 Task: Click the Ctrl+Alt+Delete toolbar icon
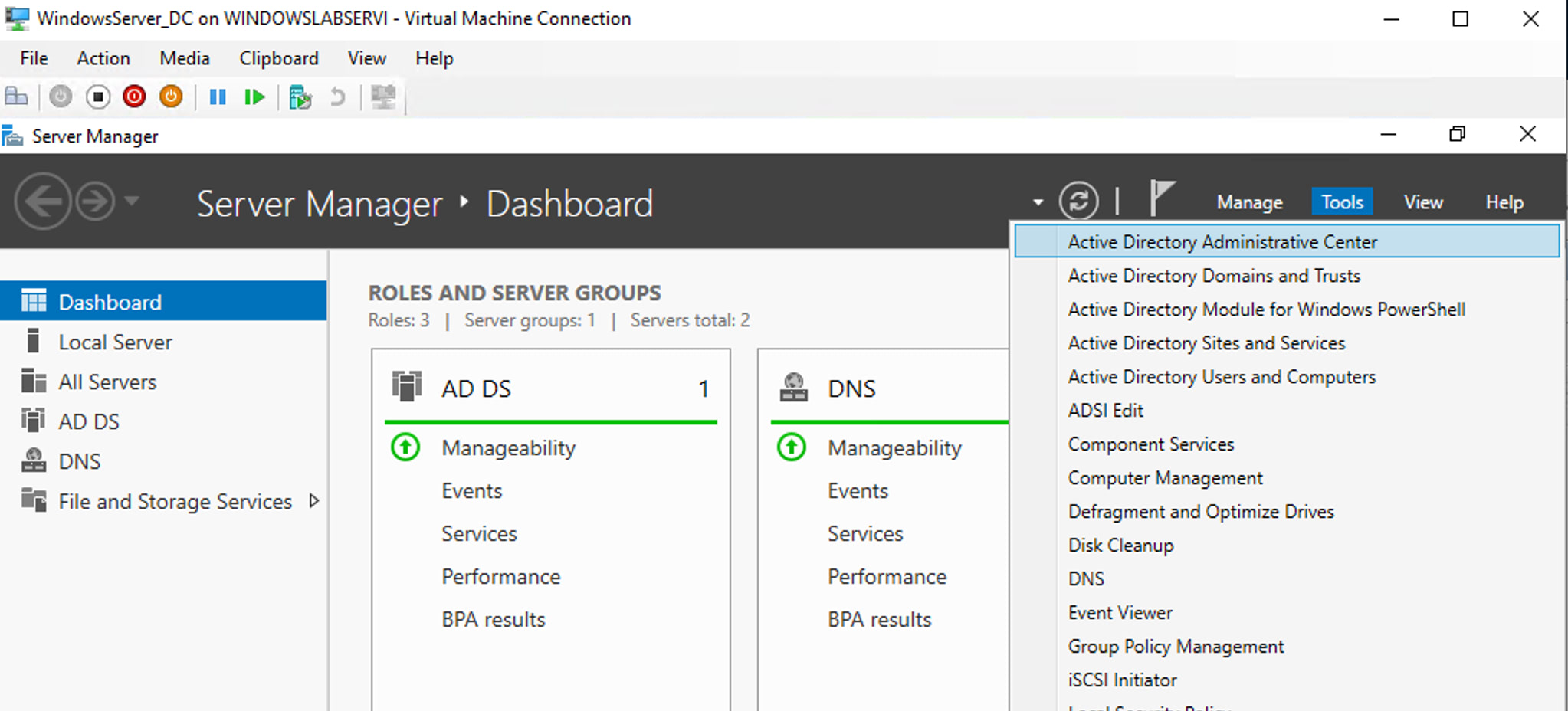(x=16, y=97)
